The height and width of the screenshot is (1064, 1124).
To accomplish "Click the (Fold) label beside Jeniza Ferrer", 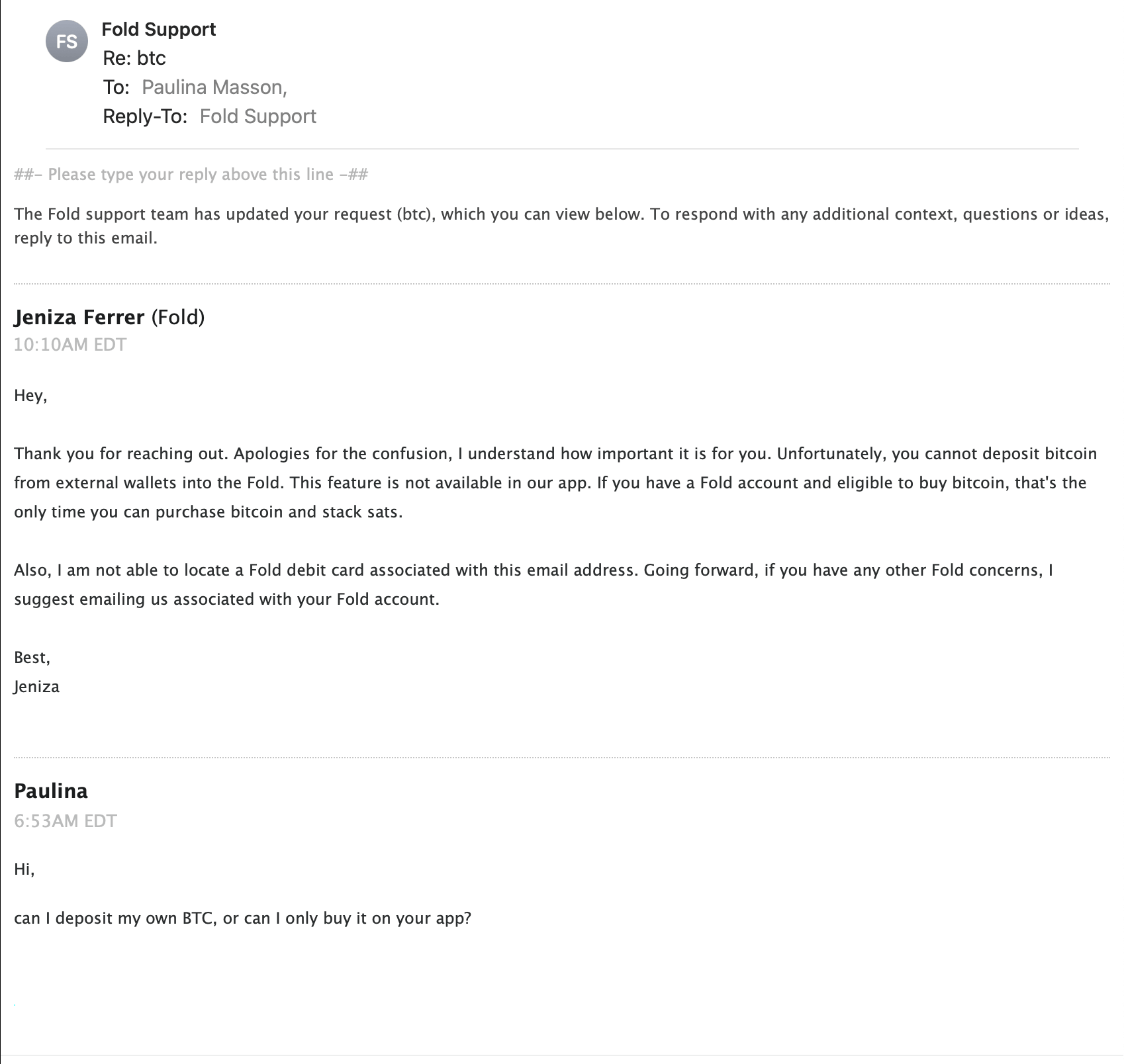I will tap(178, 317).
